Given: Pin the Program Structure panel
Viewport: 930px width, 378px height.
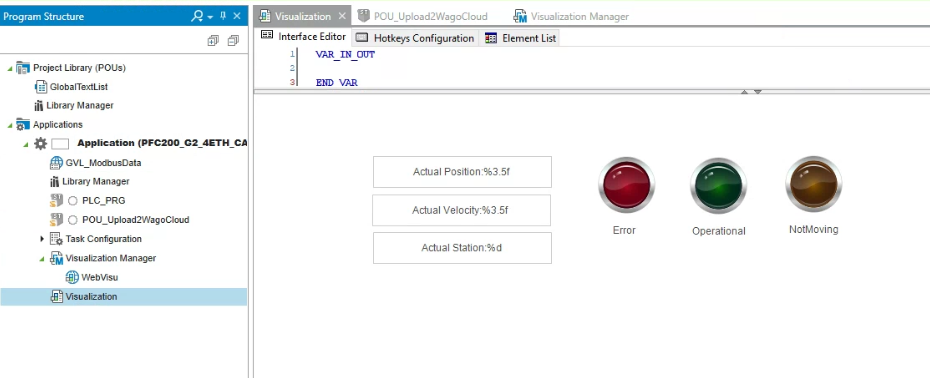Looking at the screenshot, I should pos(223,16).
